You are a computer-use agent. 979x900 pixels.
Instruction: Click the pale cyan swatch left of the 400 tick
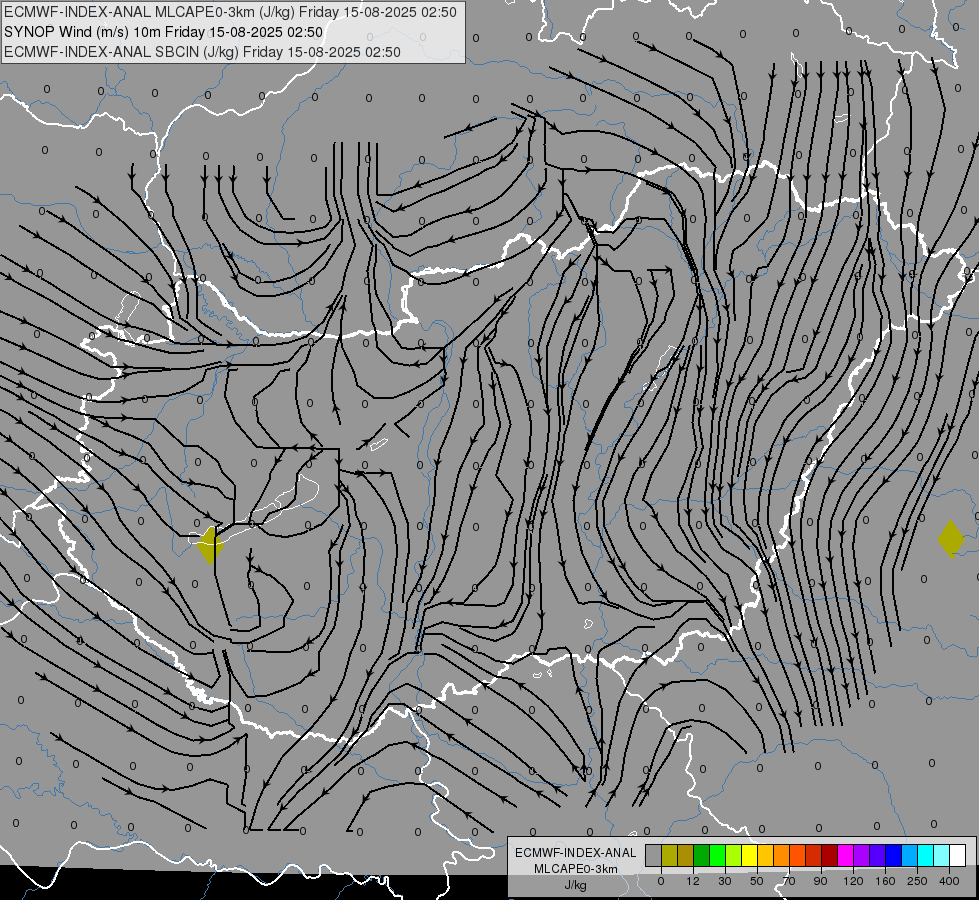point(942,855)
